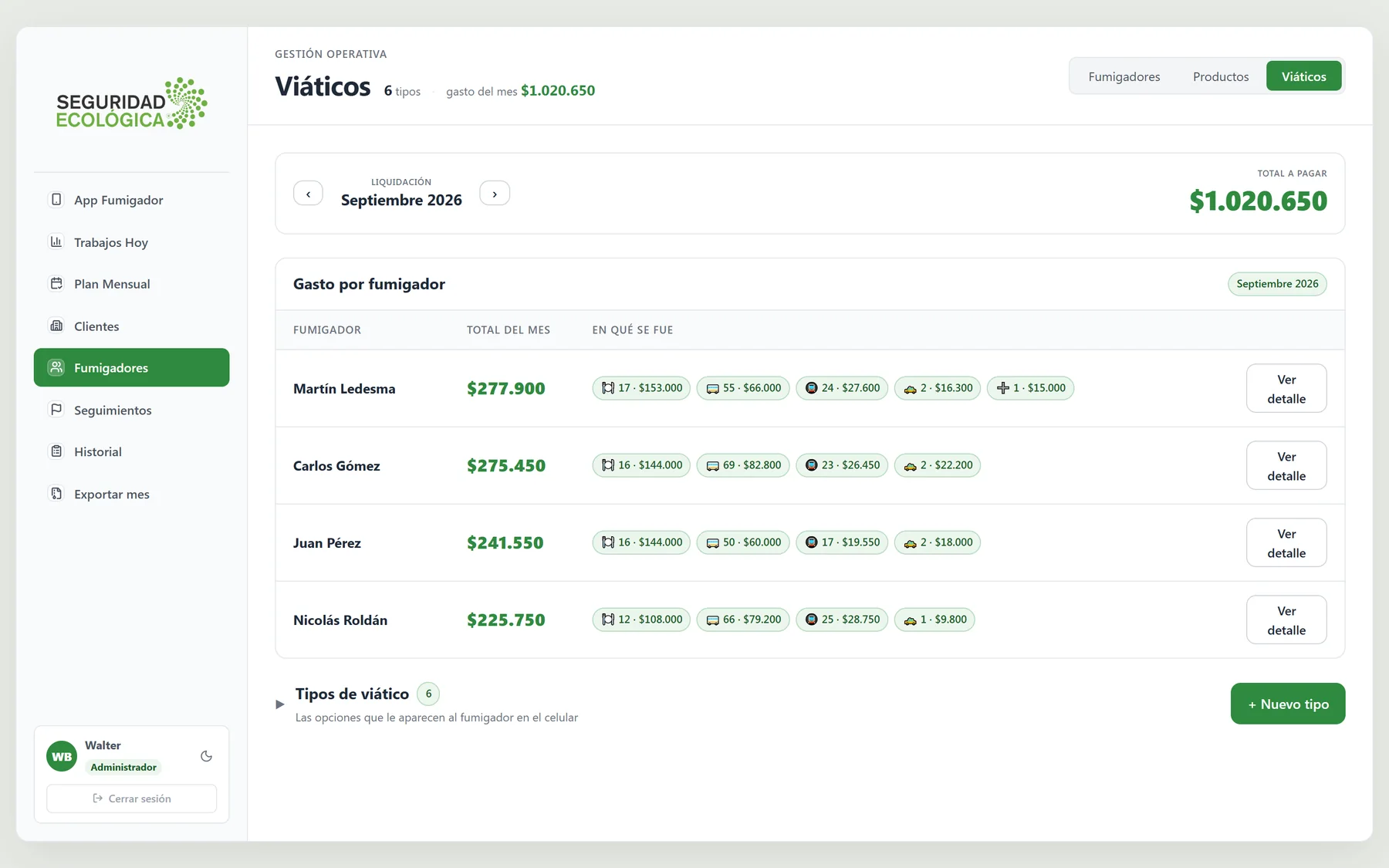Click Cerrar sesión button
This screenshot has height=868, width=1389.
click(131, 799)
